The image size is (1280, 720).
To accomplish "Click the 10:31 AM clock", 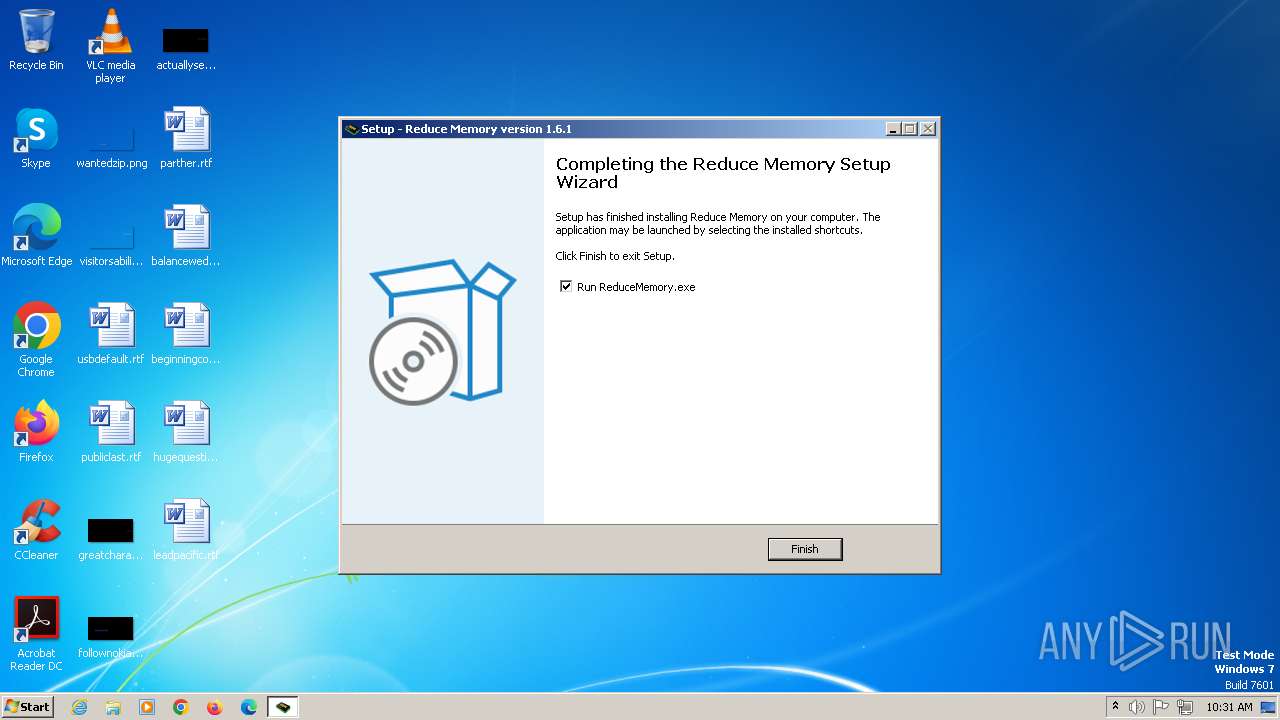I will coord(1229,707).
